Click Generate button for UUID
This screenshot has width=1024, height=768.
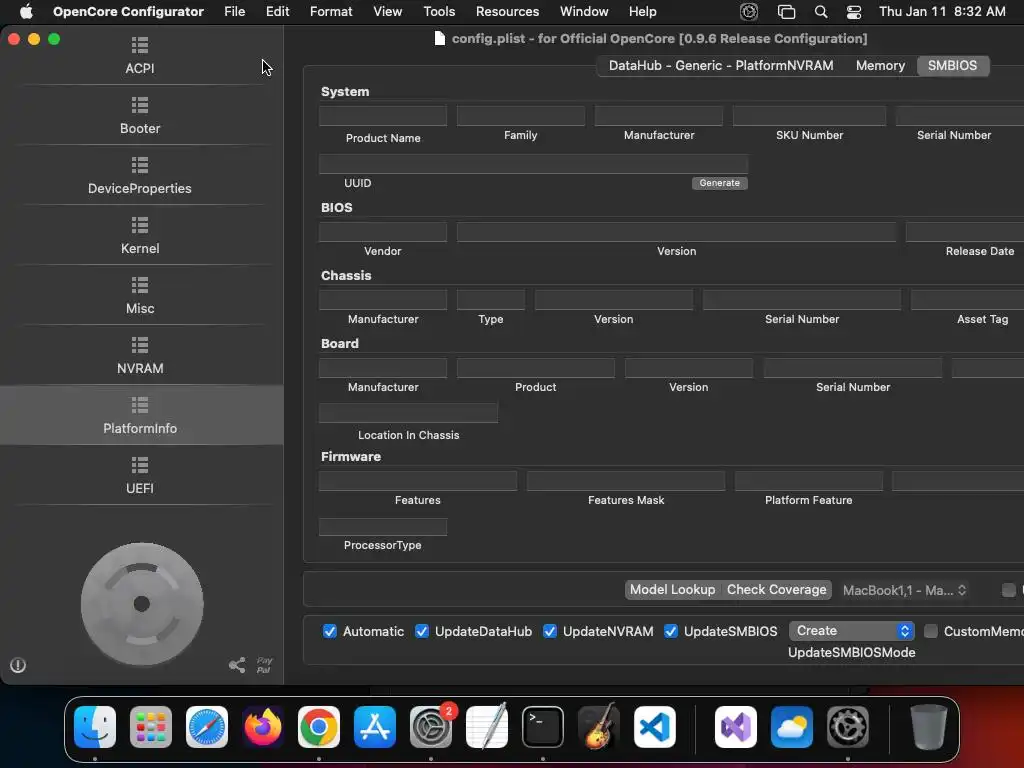point(720,183)
